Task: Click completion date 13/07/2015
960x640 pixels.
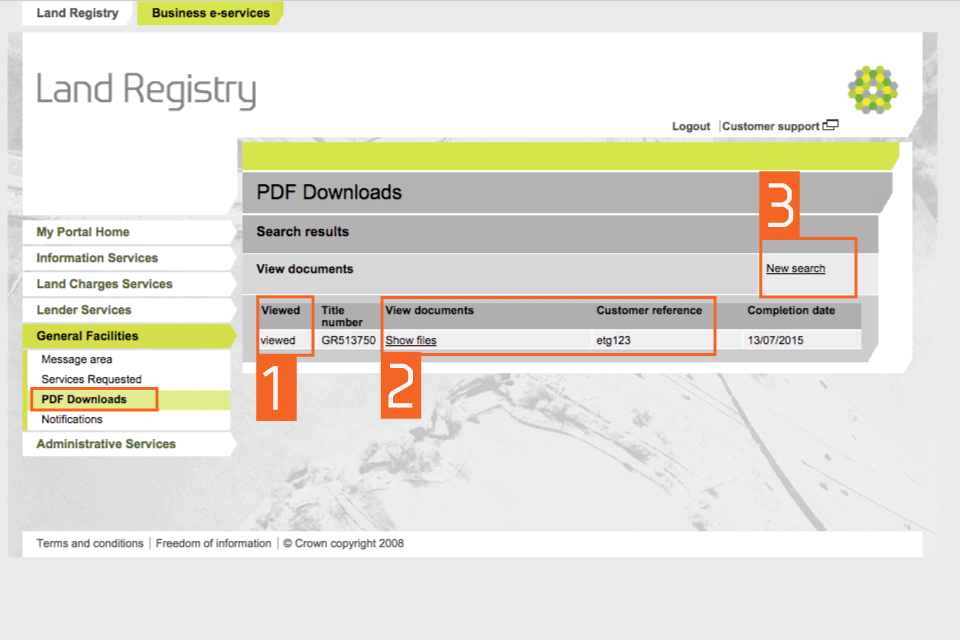Action: coord(775,340)
